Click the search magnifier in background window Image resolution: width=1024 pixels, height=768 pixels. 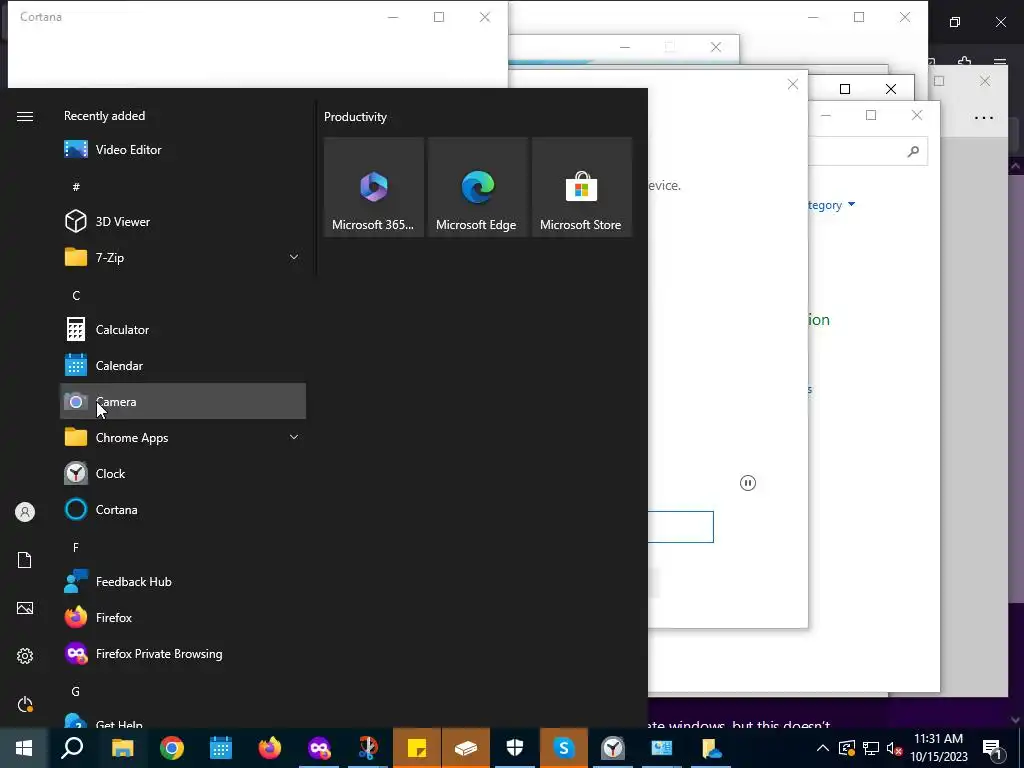tap(913, 152)
